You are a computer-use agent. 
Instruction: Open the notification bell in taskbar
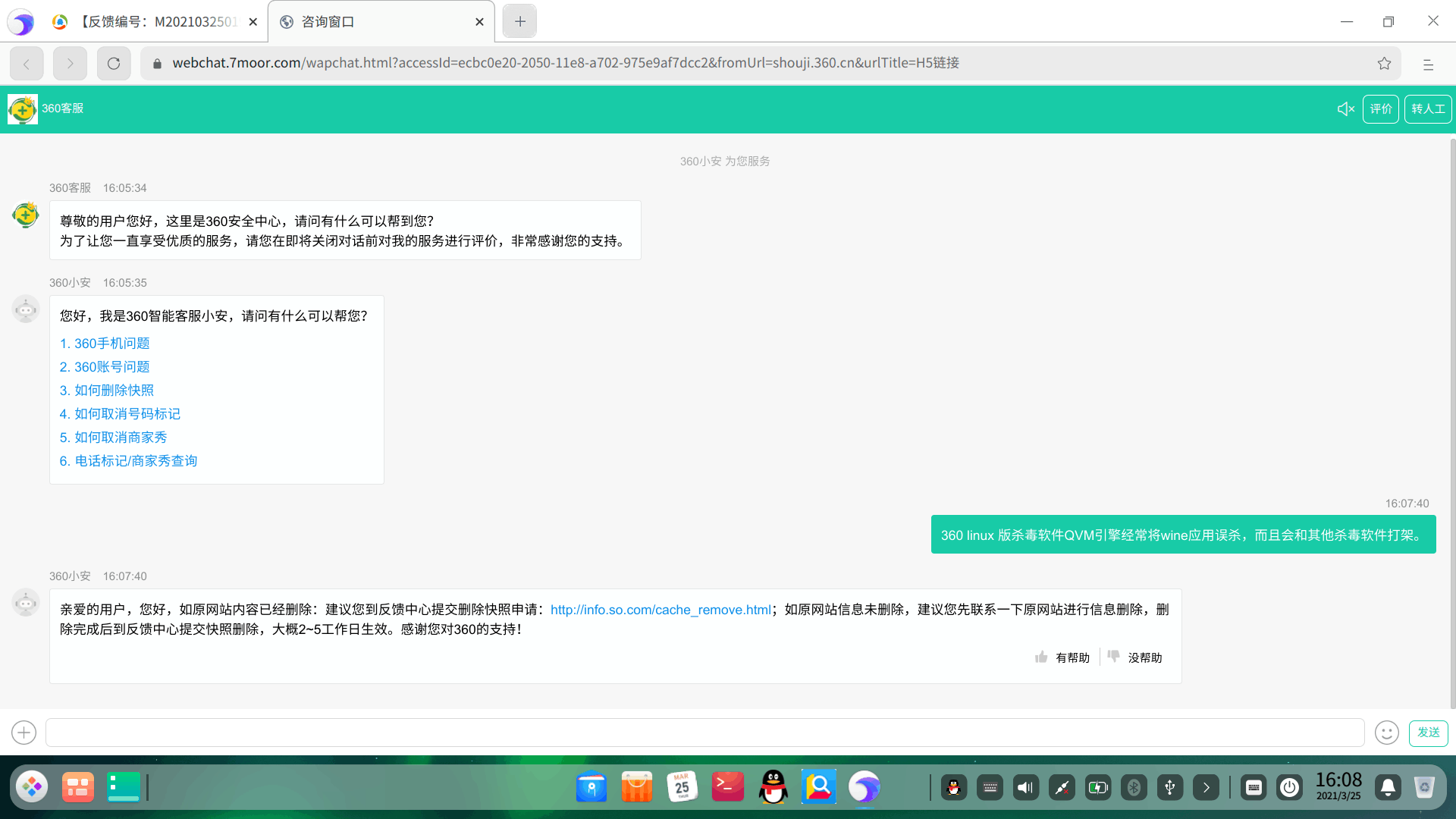[x=1388, y=788]
